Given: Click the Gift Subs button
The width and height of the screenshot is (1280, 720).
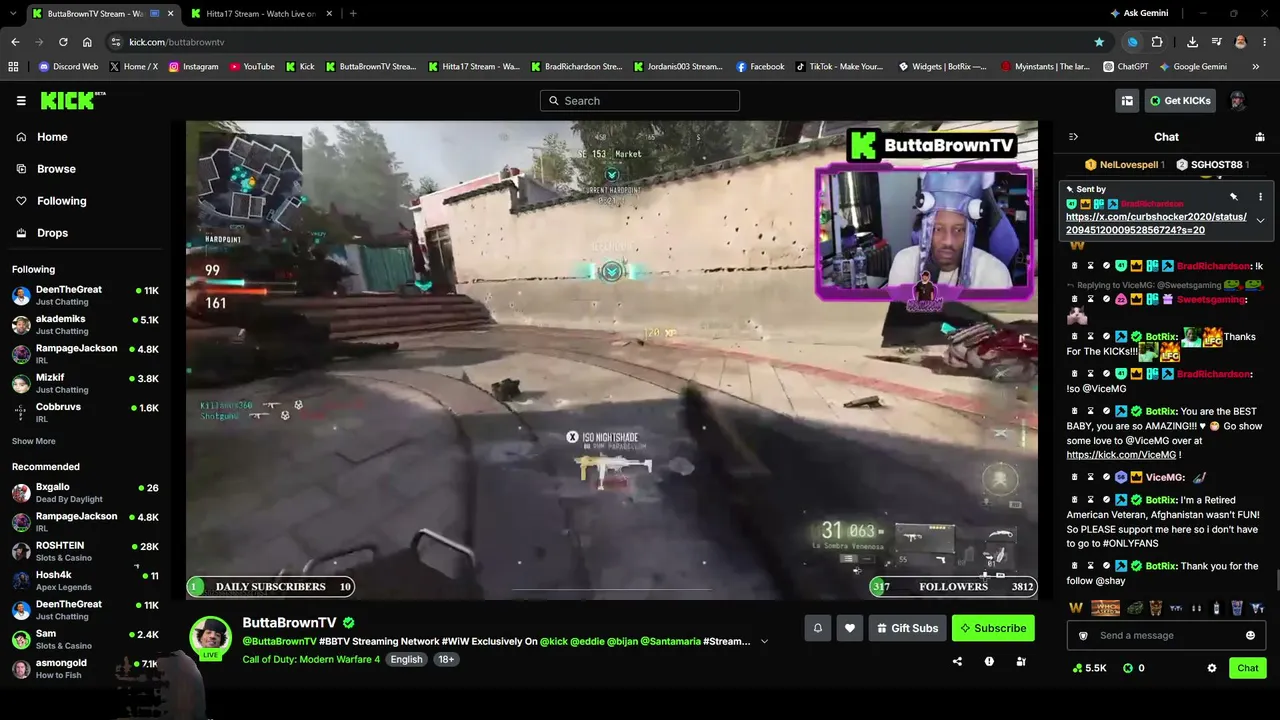Looking at the screenshot, I should click(908, 628).
